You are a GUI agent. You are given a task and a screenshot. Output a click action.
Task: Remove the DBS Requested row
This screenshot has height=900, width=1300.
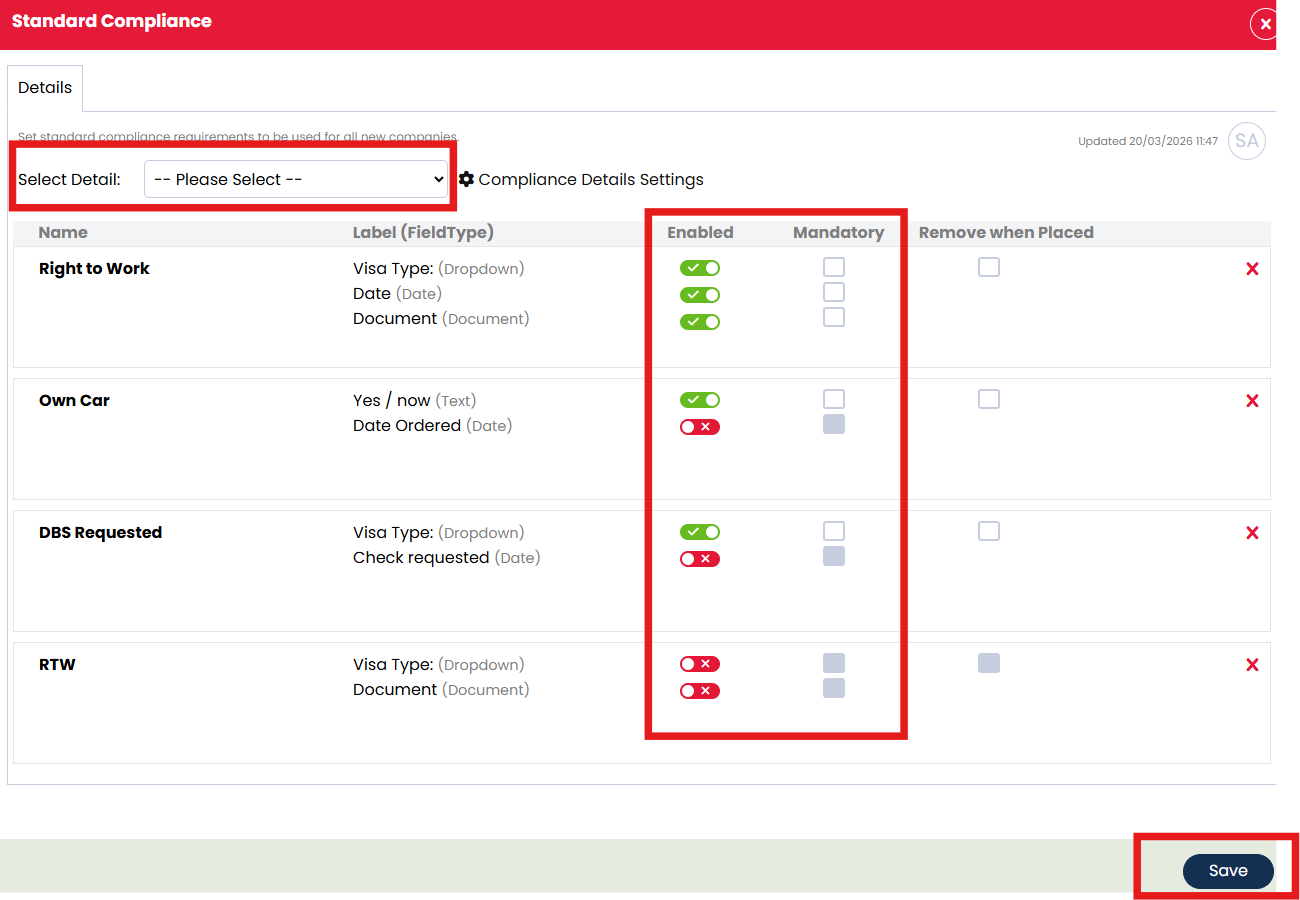1252,533
